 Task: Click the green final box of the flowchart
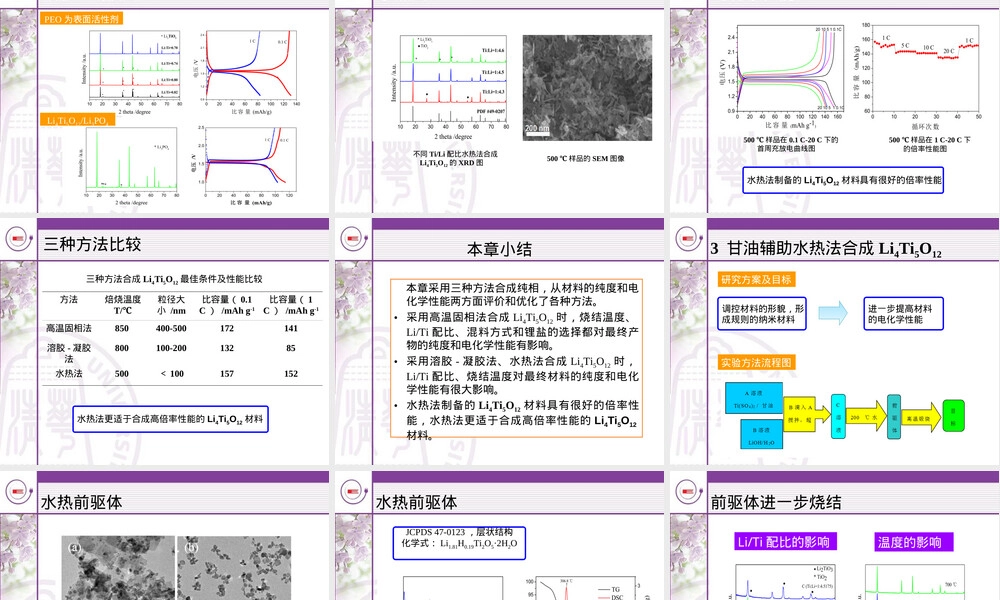(953, 416)
